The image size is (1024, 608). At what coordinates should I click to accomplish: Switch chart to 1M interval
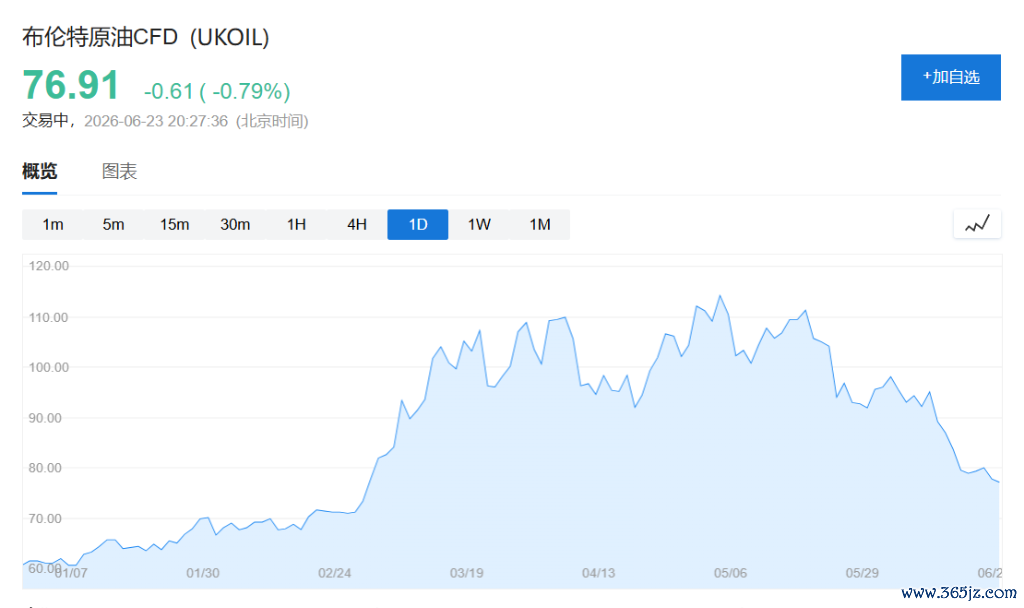(539, 225)
